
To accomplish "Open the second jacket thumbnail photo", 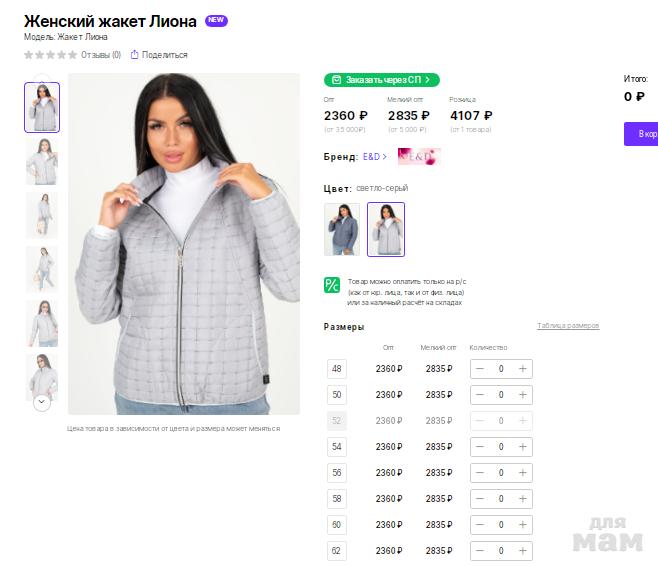I will coord(42,162).
